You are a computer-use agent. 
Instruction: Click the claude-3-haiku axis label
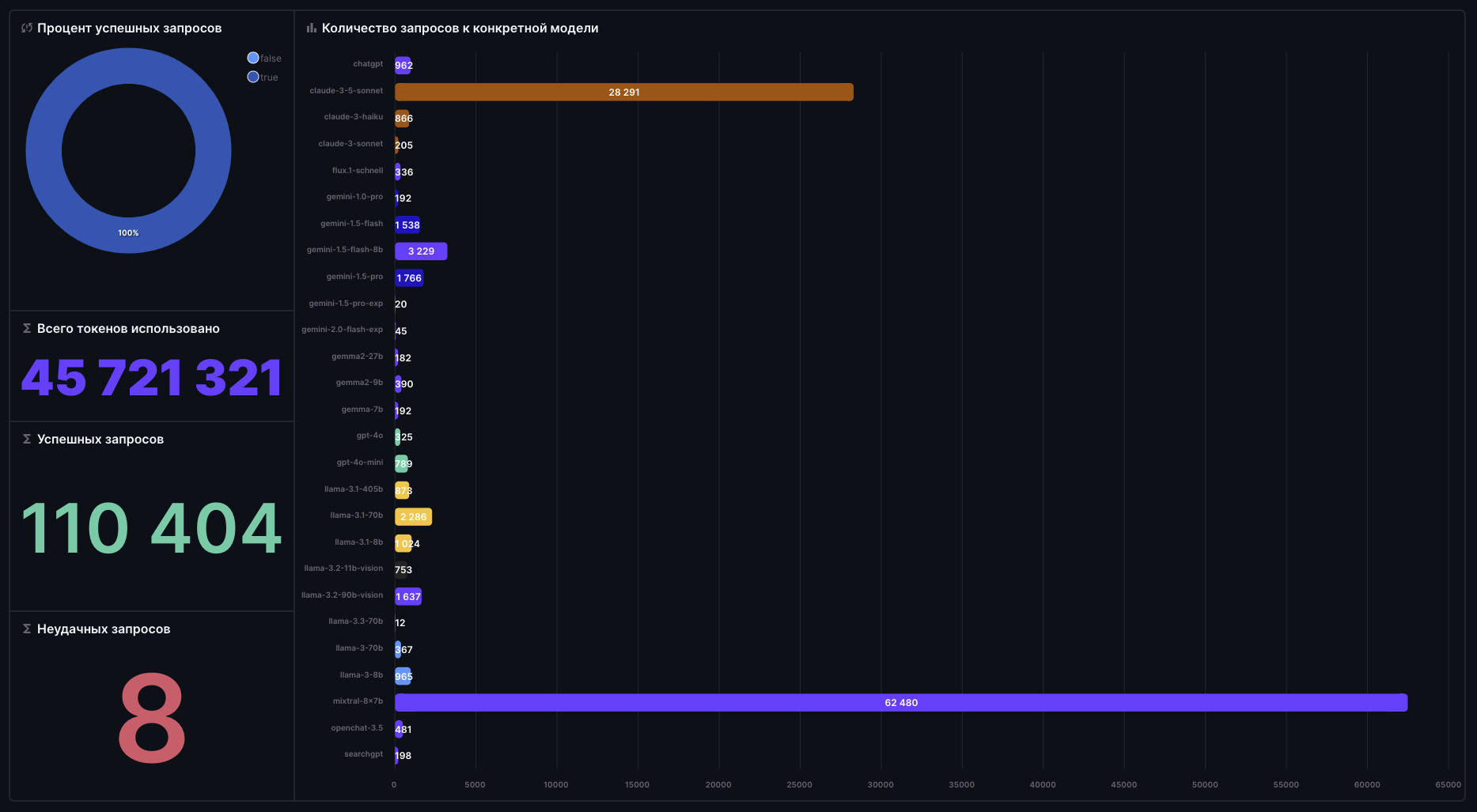click(x=354, y=117)
